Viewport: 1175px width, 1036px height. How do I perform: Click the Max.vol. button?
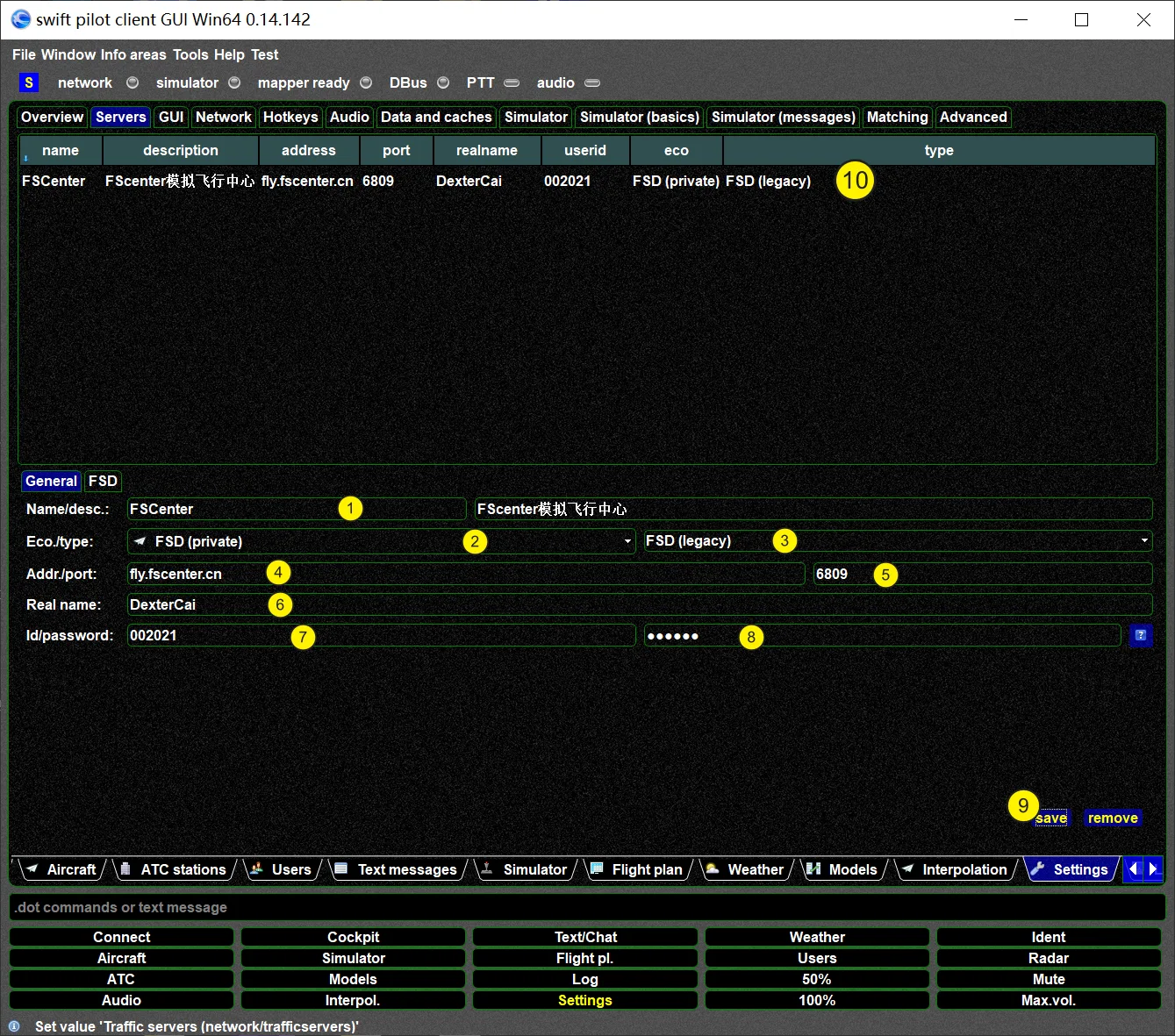point(1049,1000)
